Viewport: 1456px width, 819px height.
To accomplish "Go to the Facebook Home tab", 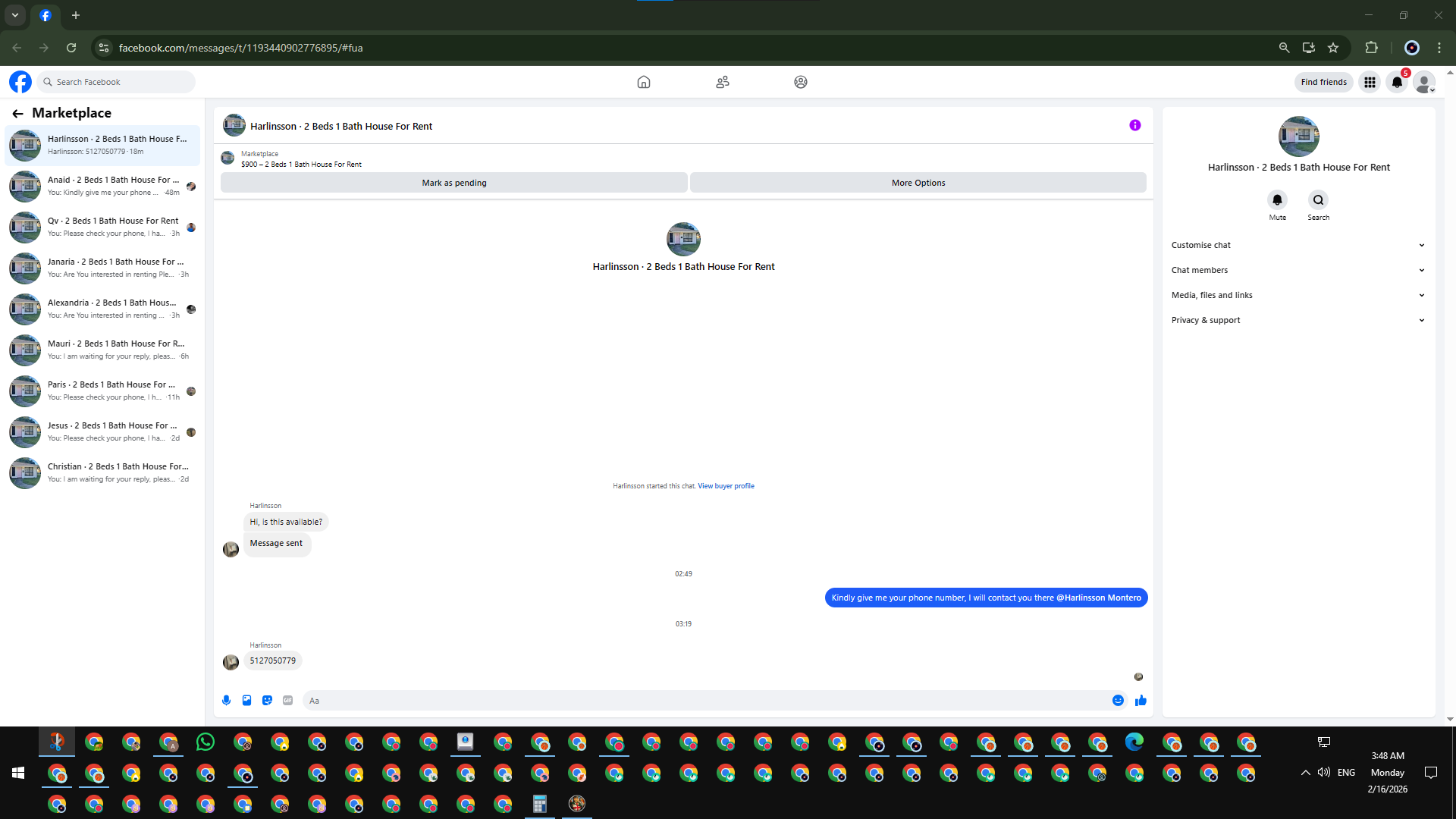I will [x=643, y=82].
